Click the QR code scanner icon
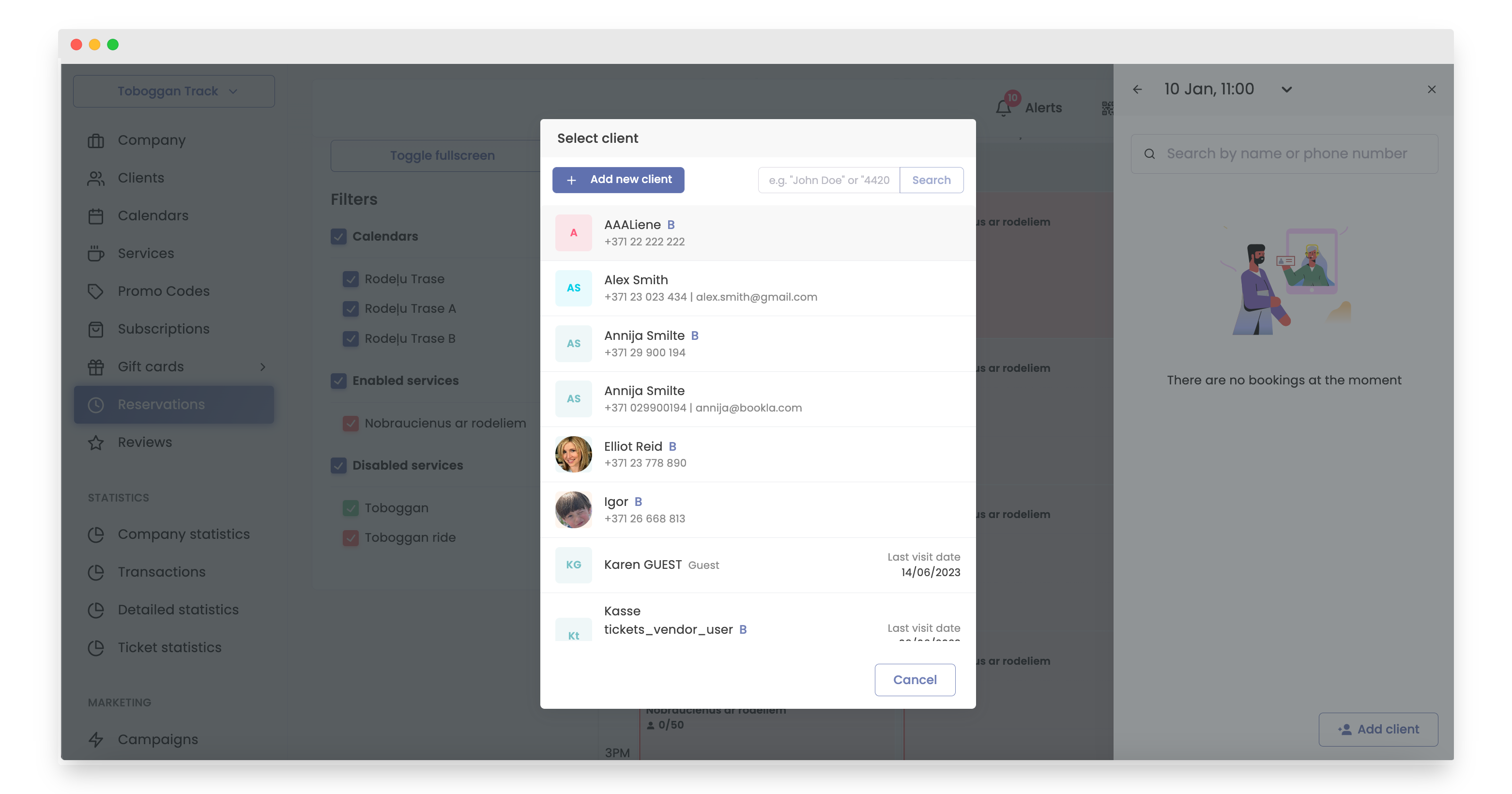The image size is (1512, 794). (x=1107, y=108)
